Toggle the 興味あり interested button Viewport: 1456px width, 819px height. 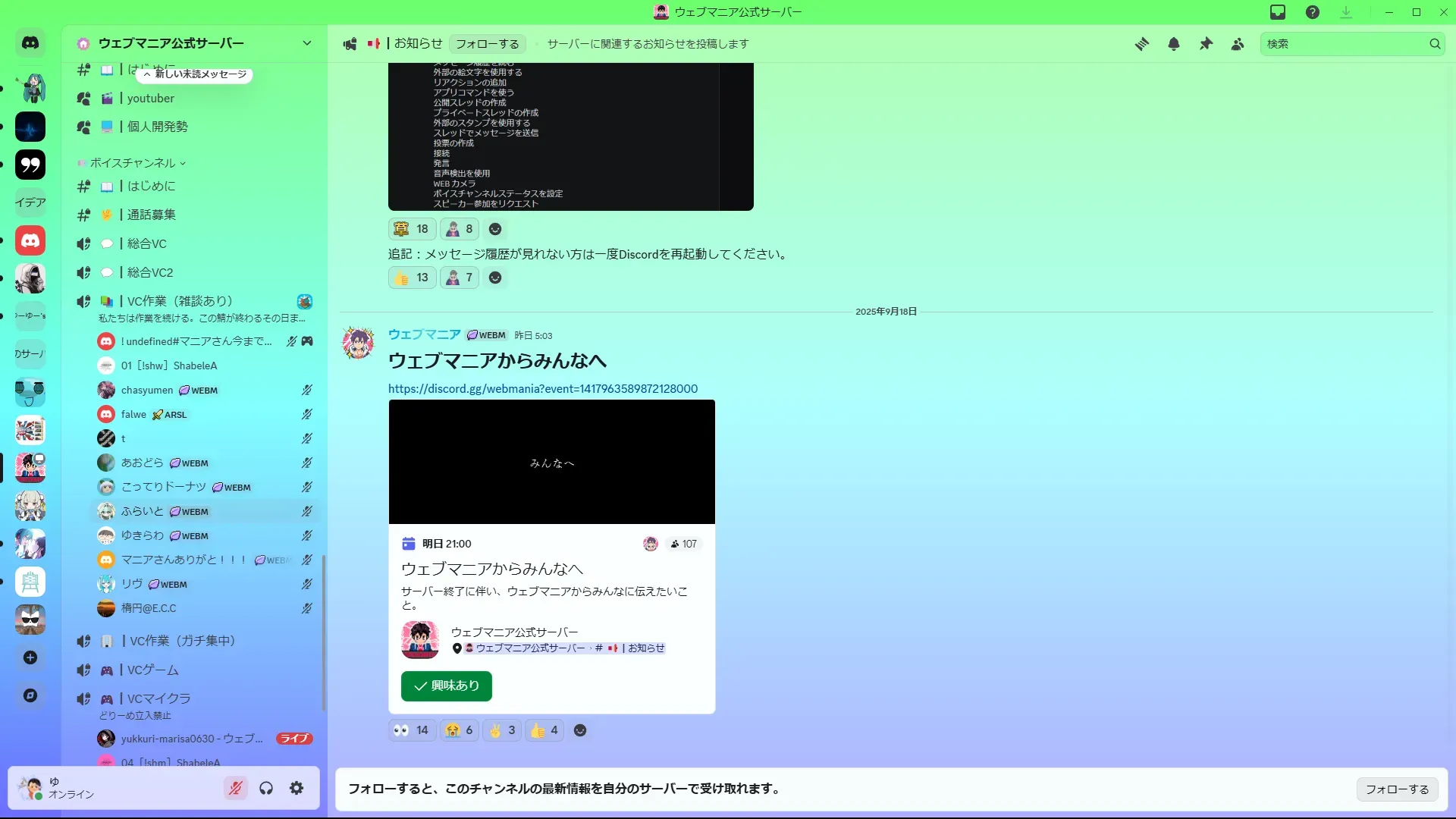click(446, 686)
